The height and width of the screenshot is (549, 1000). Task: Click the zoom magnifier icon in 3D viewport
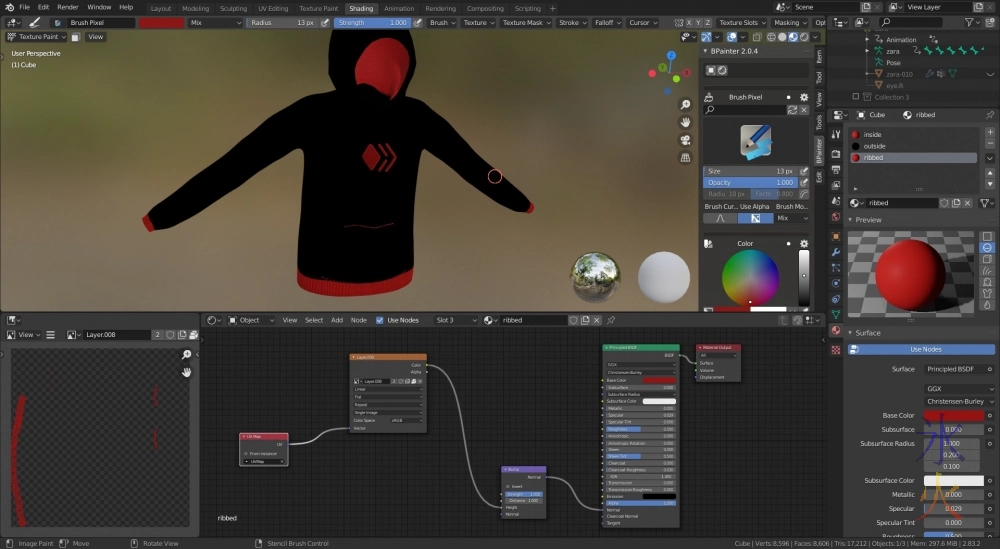tap(685, 106)
